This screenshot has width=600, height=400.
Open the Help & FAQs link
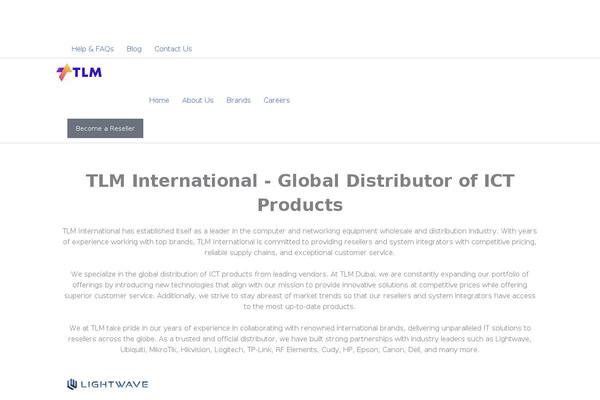tap(93, 49)
